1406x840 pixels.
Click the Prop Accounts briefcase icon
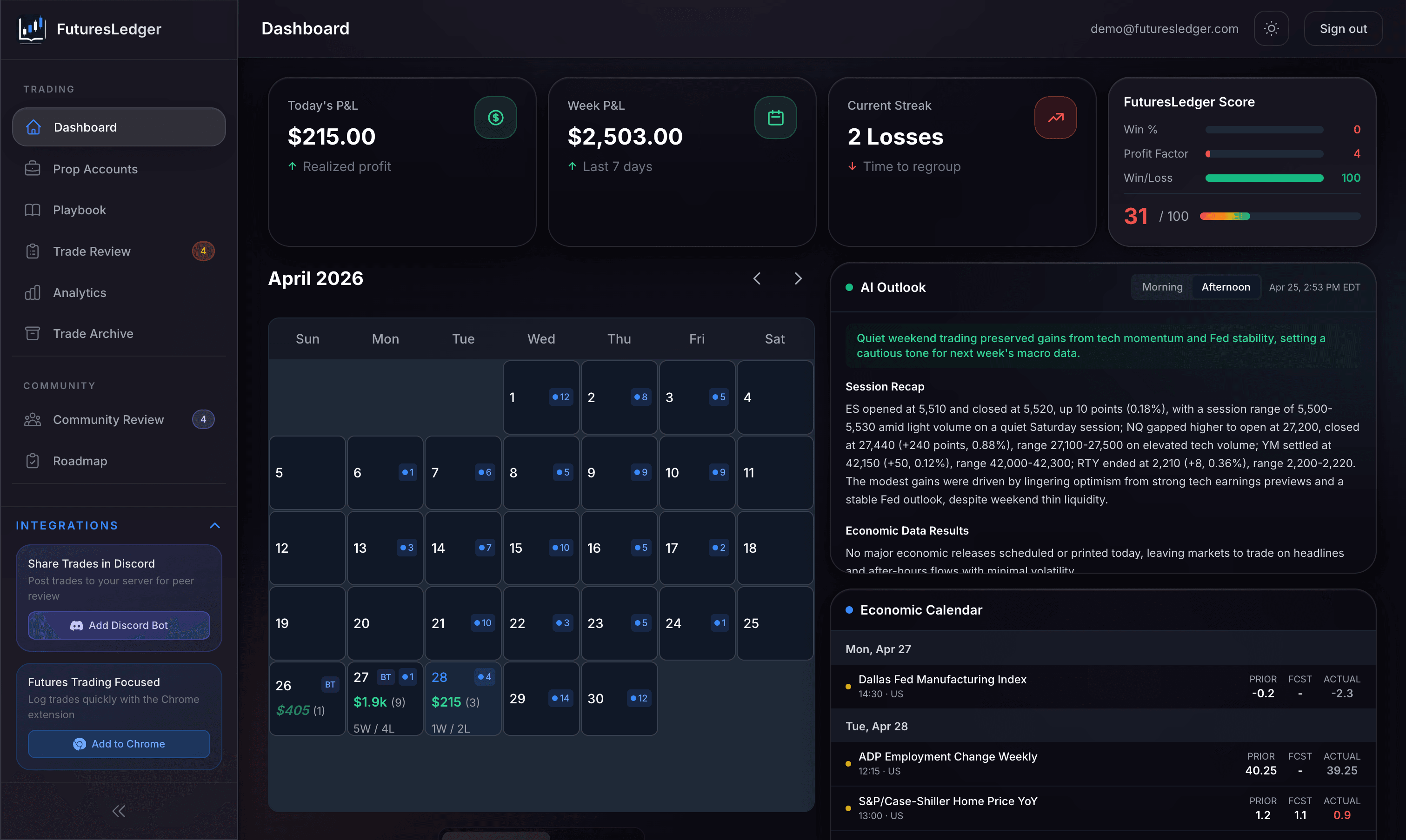33,169
